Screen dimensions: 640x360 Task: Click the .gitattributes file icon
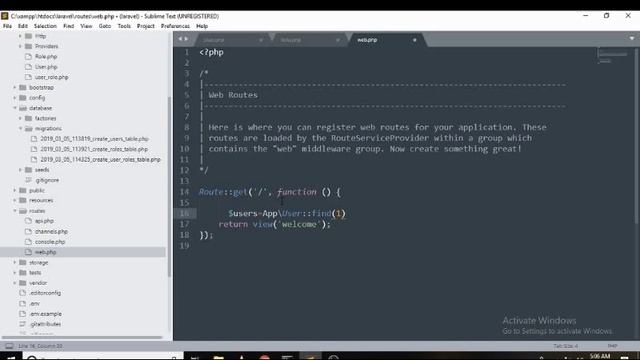[23, 324]
